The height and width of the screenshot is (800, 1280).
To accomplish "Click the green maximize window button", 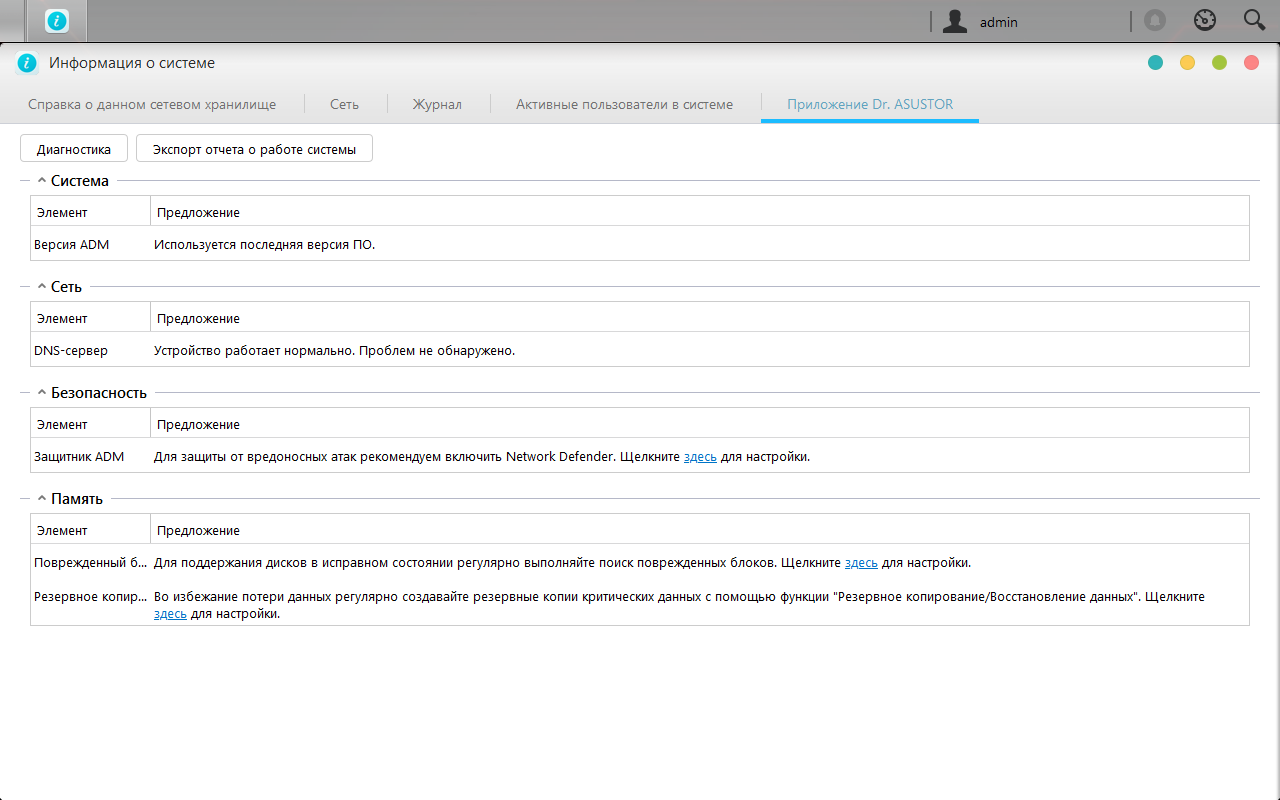I will coord(1219,63).
